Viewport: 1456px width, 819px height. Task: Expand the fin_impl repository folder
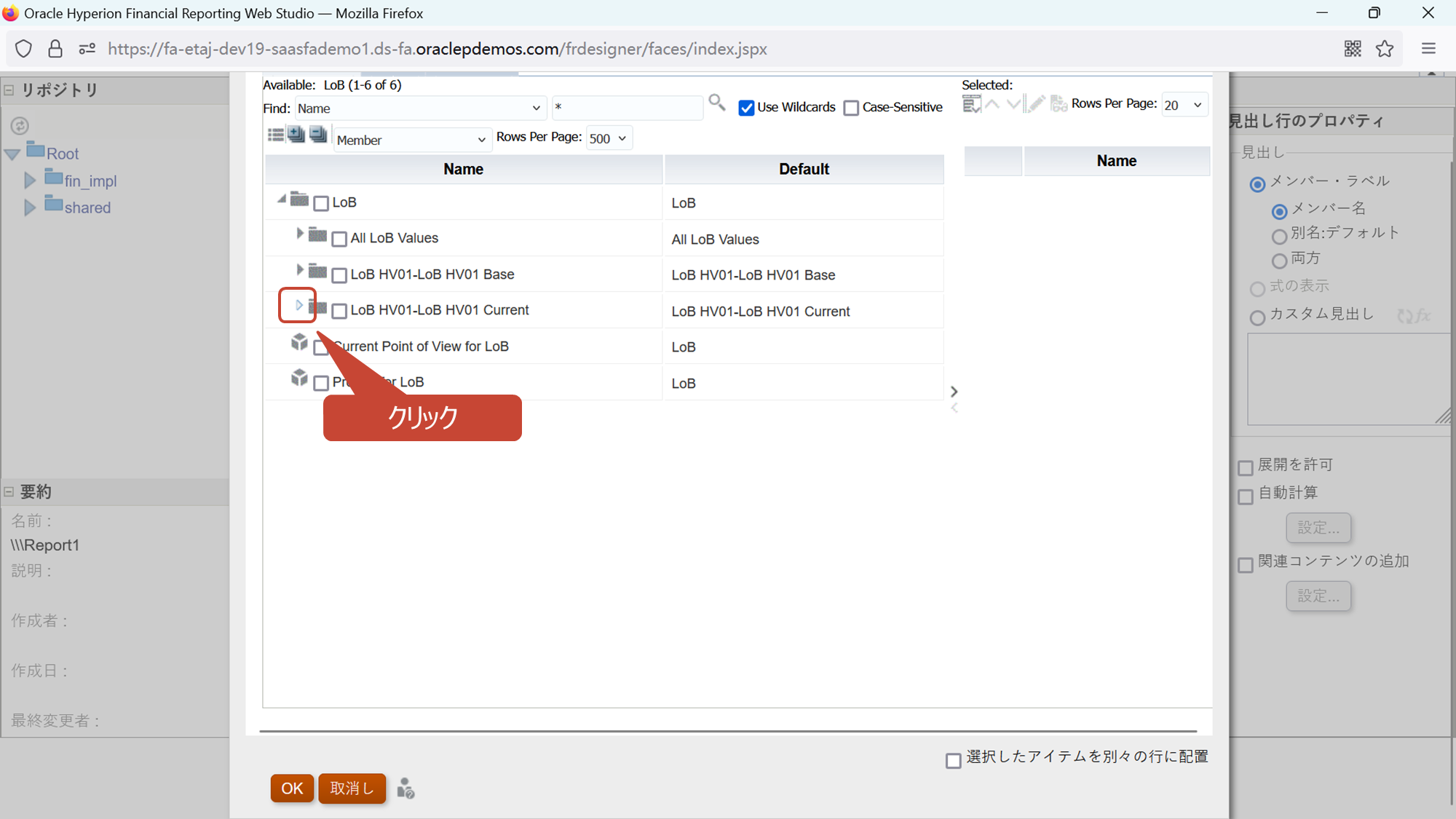(x=30, y=181)
